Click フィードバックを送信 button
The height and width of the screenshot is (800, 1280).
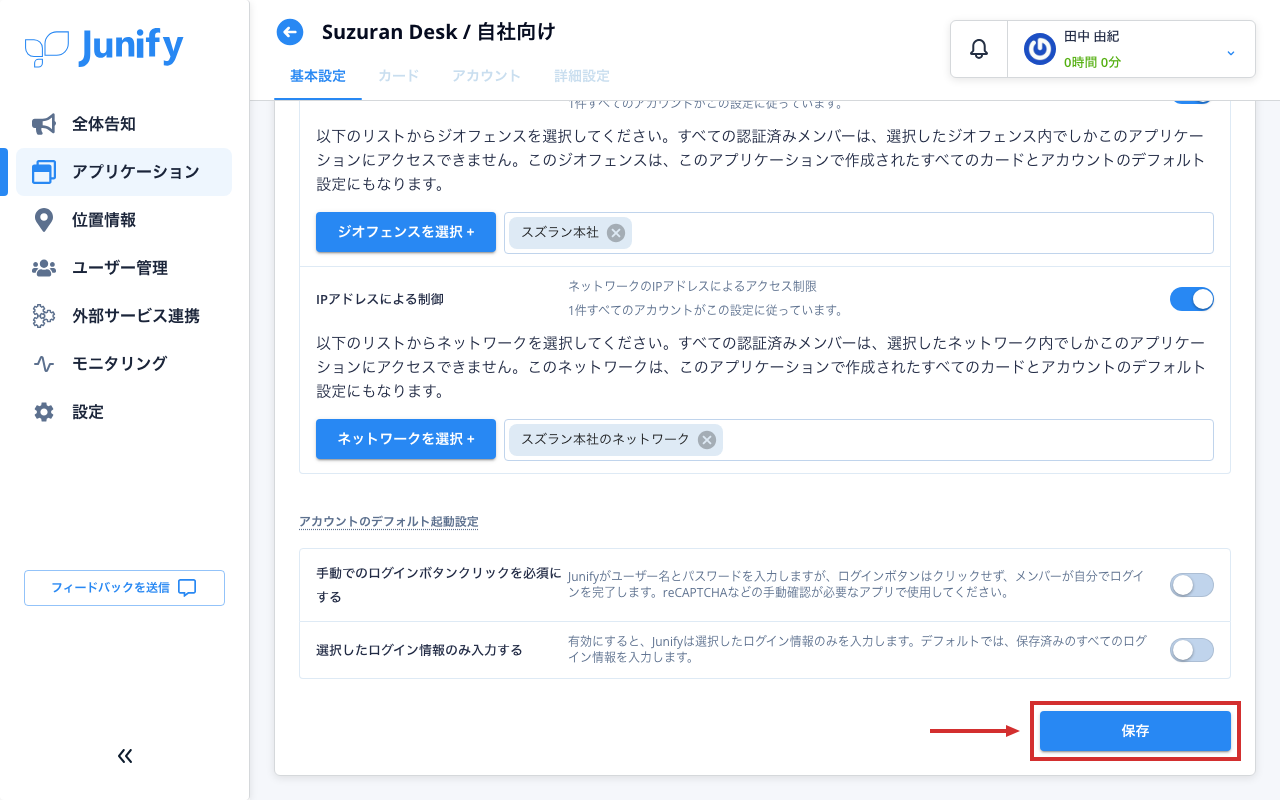pyautogui.click(x=124, y=588)
